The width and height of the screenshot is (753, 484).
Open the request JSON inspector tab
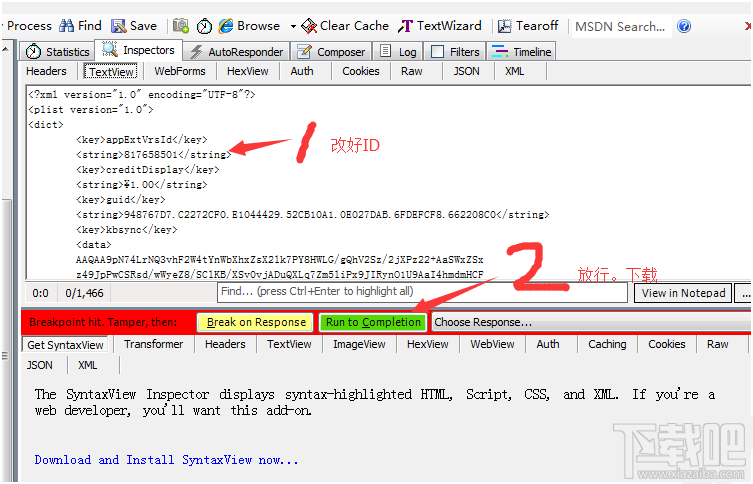click(x=466, y=71)
